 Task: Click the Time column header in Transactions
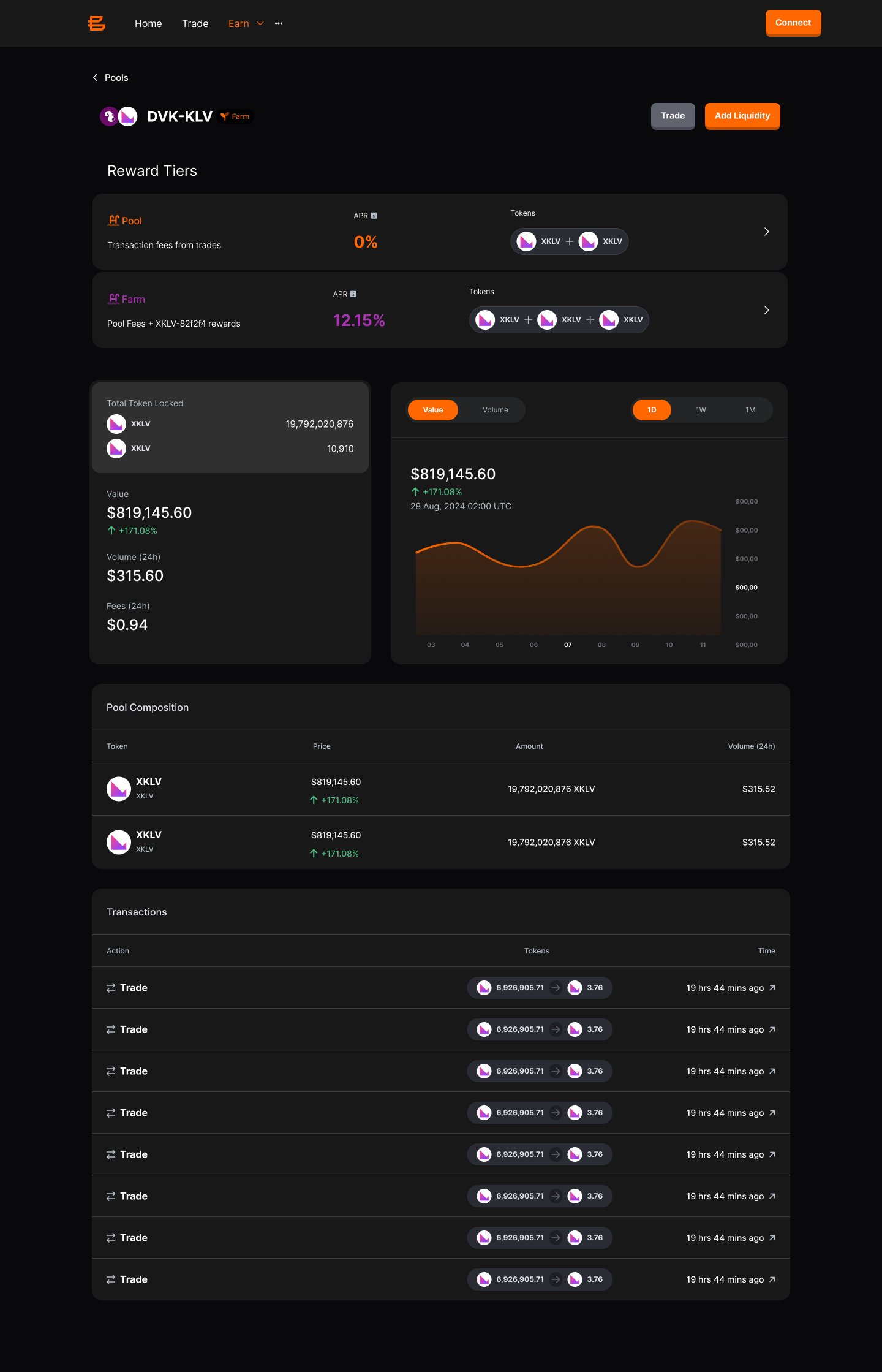[767, 951]
